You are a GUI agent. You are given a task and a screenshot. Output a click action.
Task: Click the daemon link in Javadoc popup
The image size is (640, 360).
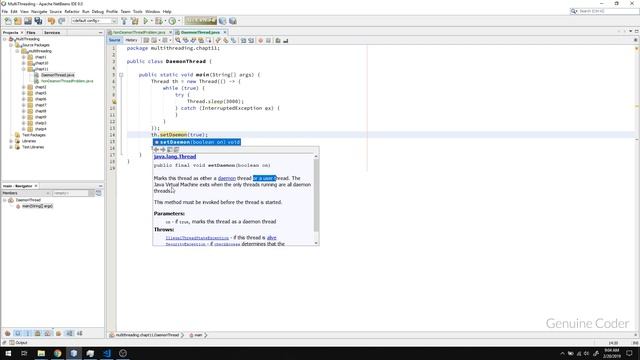(227, 178)
